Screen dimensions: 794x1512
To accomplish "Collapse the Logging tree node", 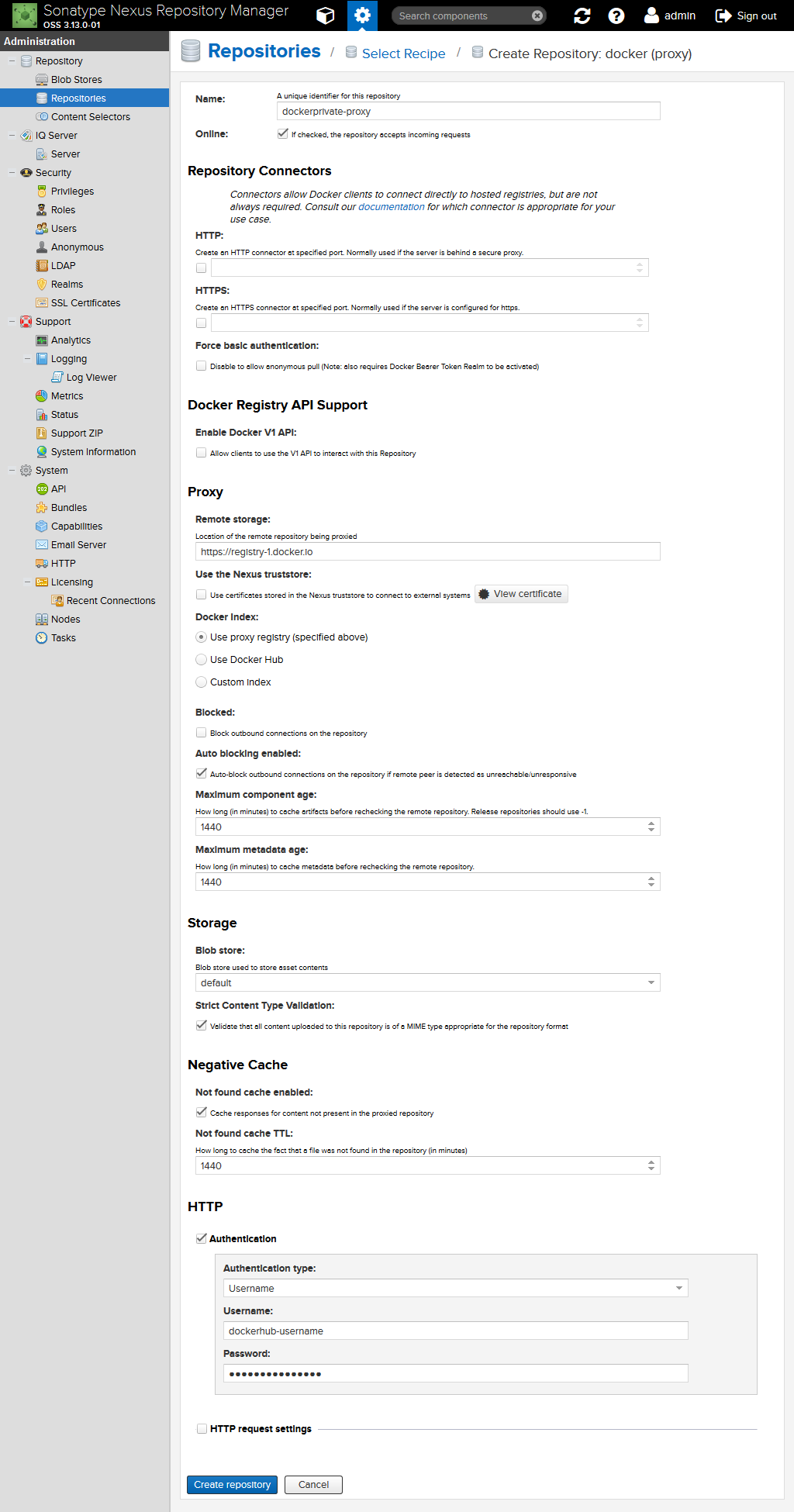I will pos(27,359).
